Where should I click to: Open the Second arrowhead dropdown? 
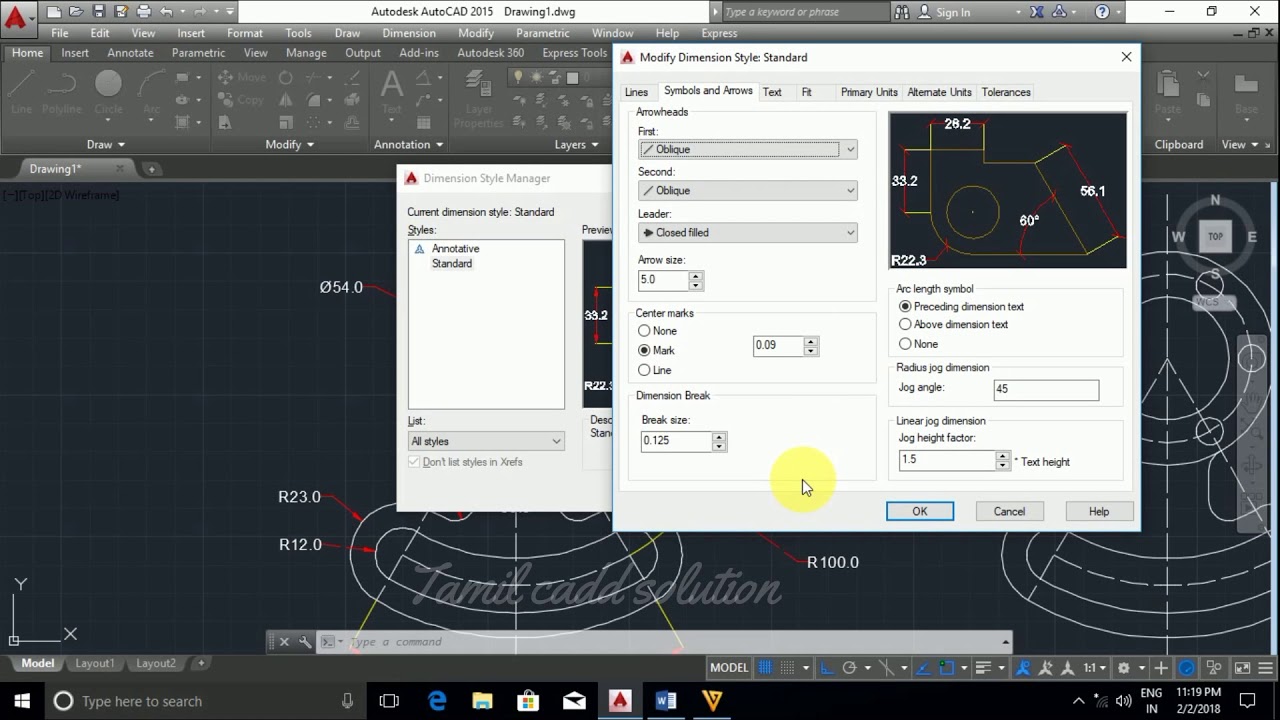tap(748, 191)
